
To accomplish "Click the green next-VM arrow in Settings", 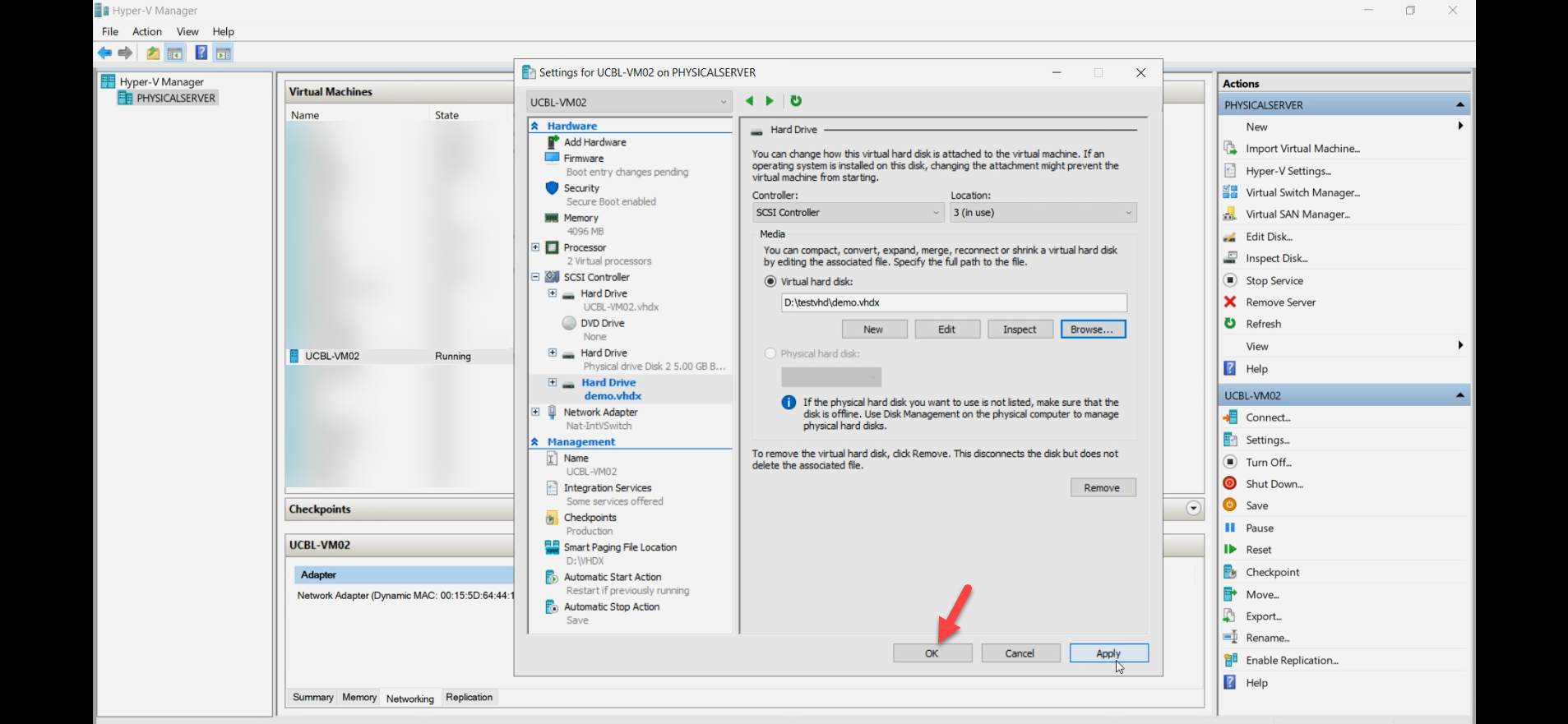I will coord(770,101).
